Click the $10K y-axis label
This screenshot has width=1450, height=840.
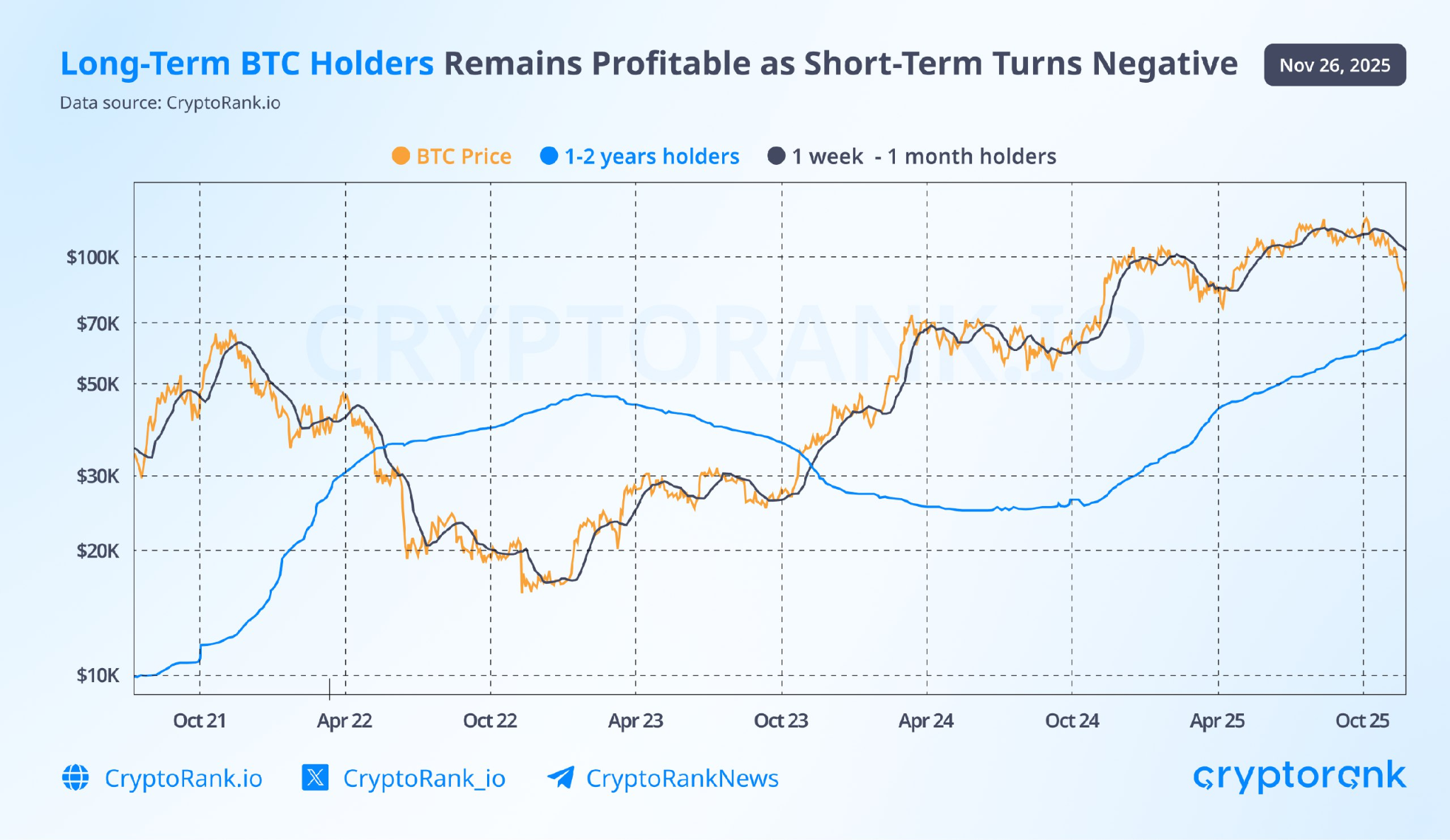click(98, 675)
